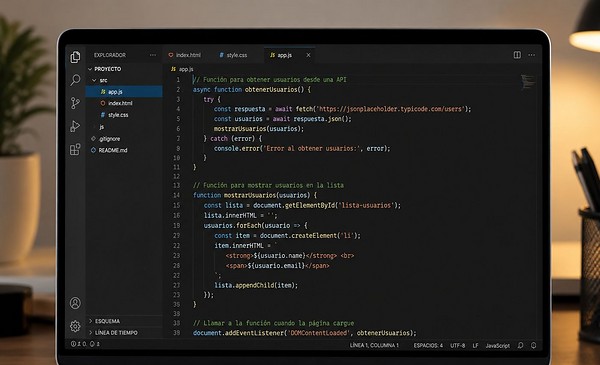Click ESPACIOS: 4 indentation setting
600x365 pixels.
click(x=428, y=345)
